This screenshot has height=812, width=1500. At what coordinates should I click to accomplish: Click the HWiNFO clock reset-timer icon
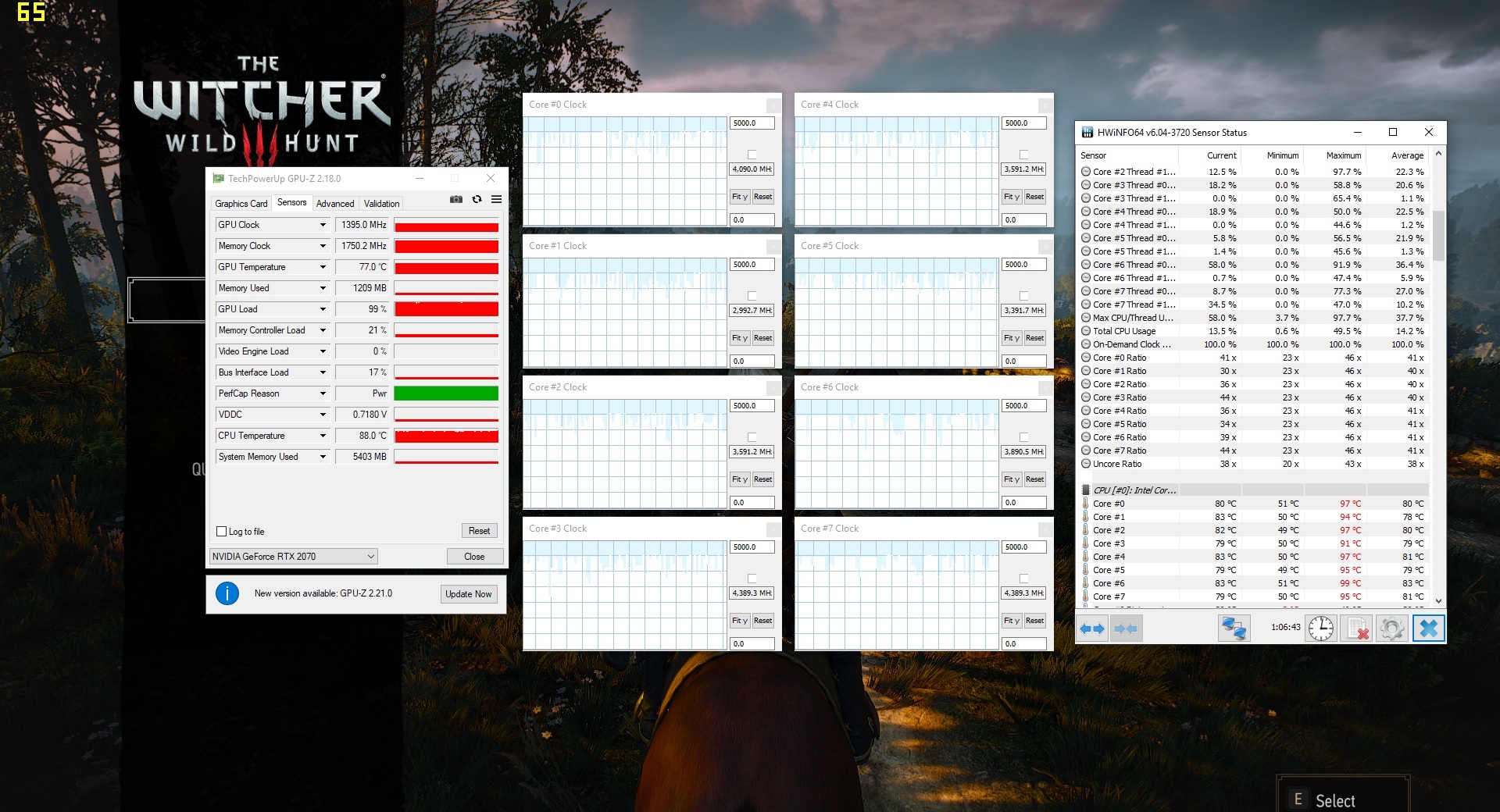pos(1321,629)
